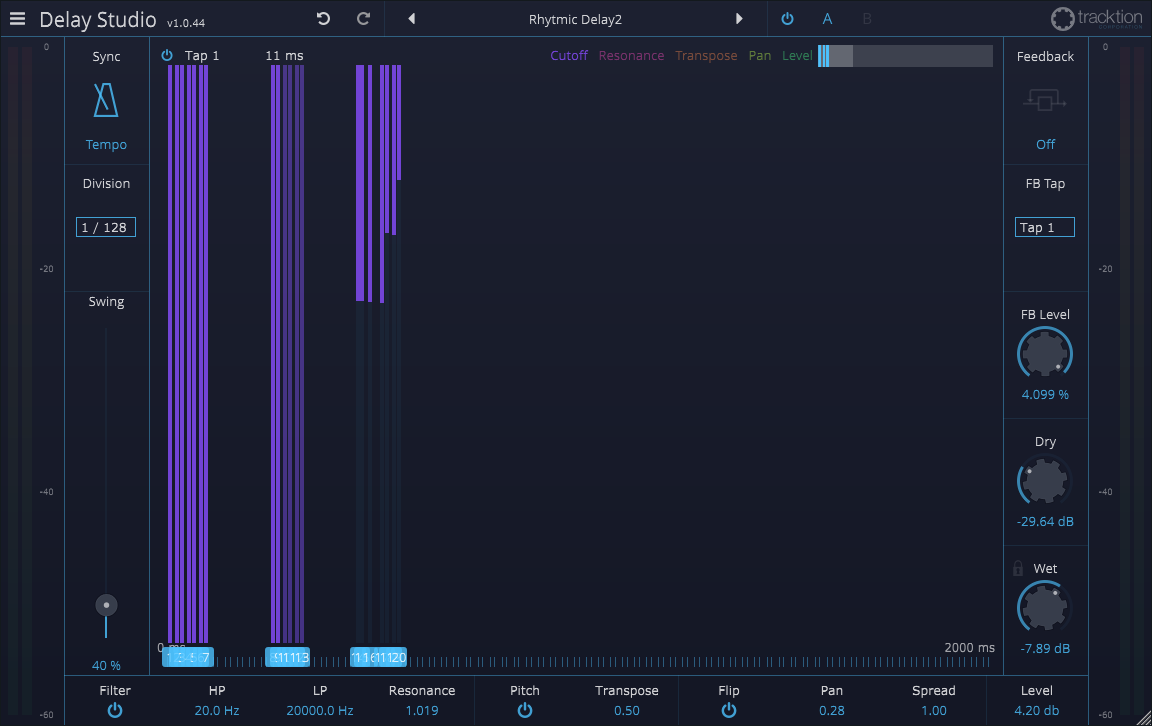The width and height of the screenshot is (1152, 726).
Task: Open the hamburger main menu
Action: 18,19
